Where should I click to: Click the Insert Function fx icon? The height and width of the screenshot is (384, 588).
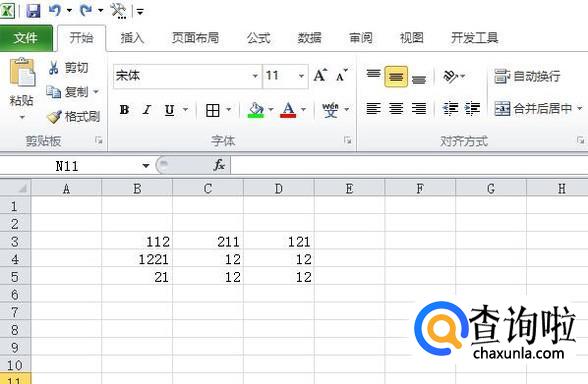click(x=219, y=165)
